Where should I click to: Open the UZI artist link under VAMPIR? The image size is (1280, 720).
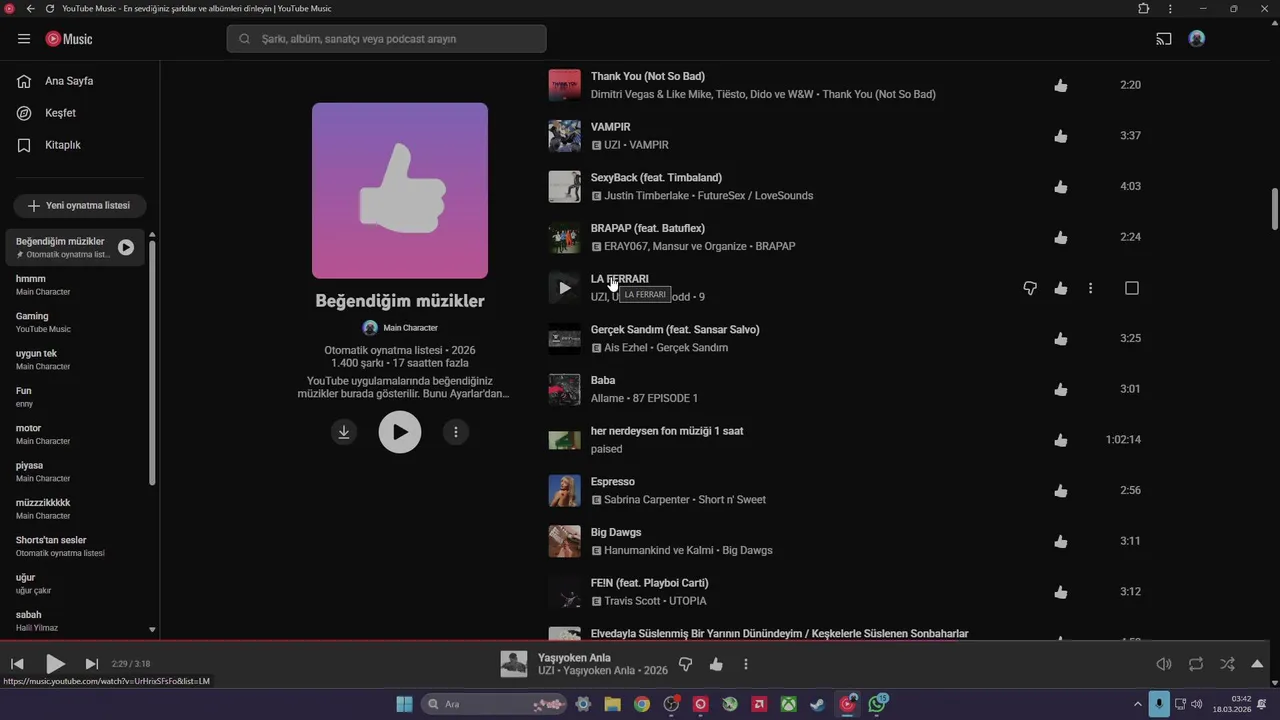pyautogui.click(x=613, y=145)
